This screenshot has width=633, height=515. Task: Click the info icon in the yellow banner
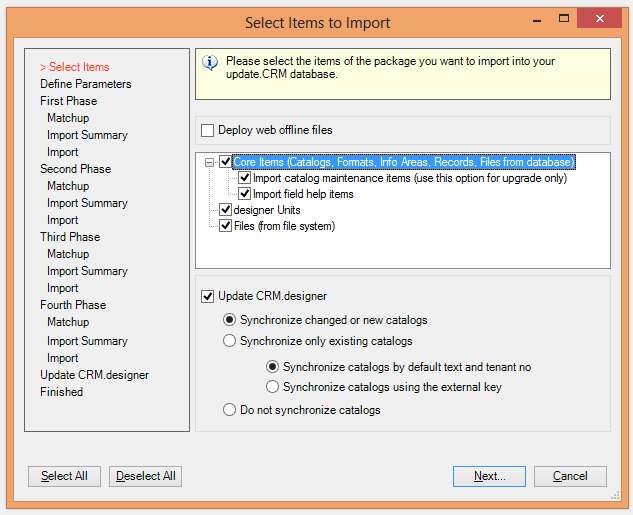point(210,63)
